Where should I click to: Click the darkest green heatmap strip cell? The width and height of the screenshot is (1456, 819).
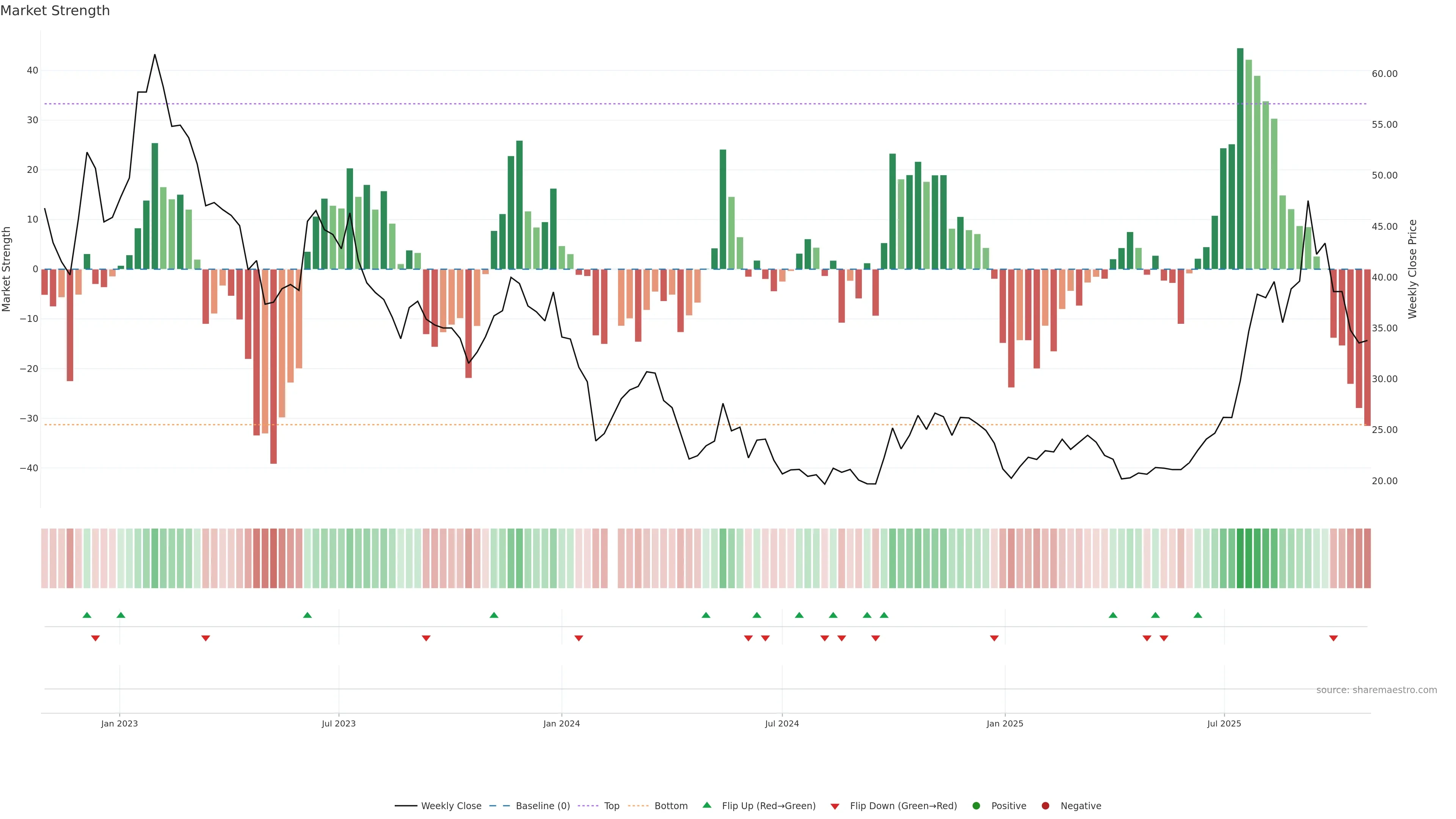point(1240,559)
